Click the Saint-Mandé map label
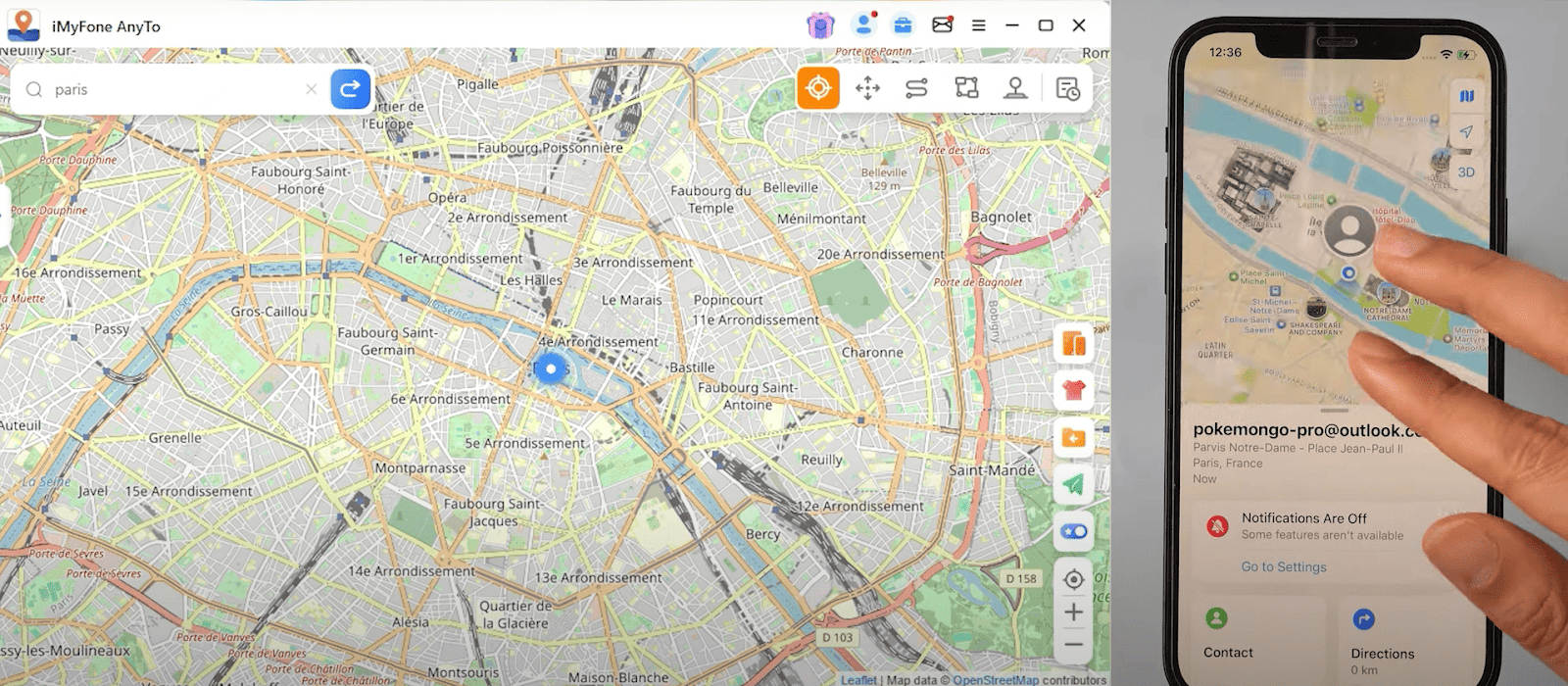 (x=992, y=469)
